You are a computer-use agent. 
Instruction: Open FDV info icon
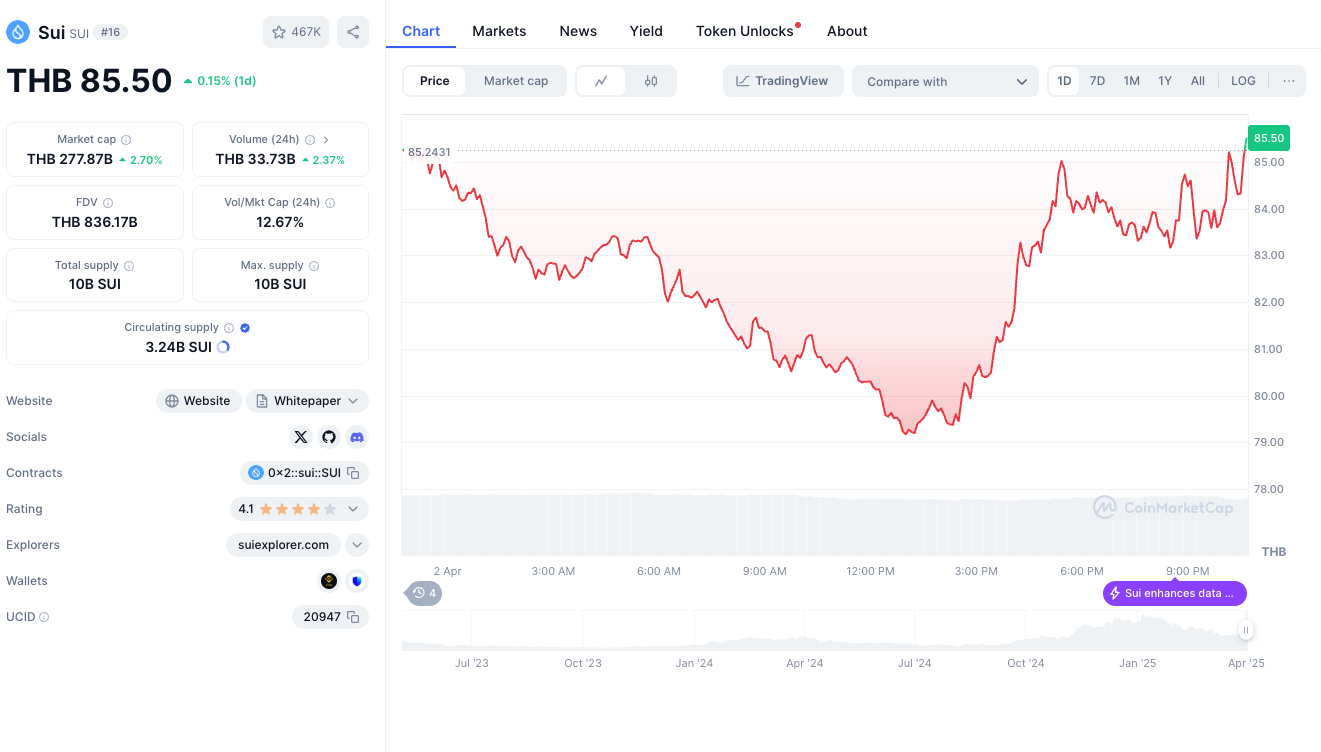pos(108,203)
